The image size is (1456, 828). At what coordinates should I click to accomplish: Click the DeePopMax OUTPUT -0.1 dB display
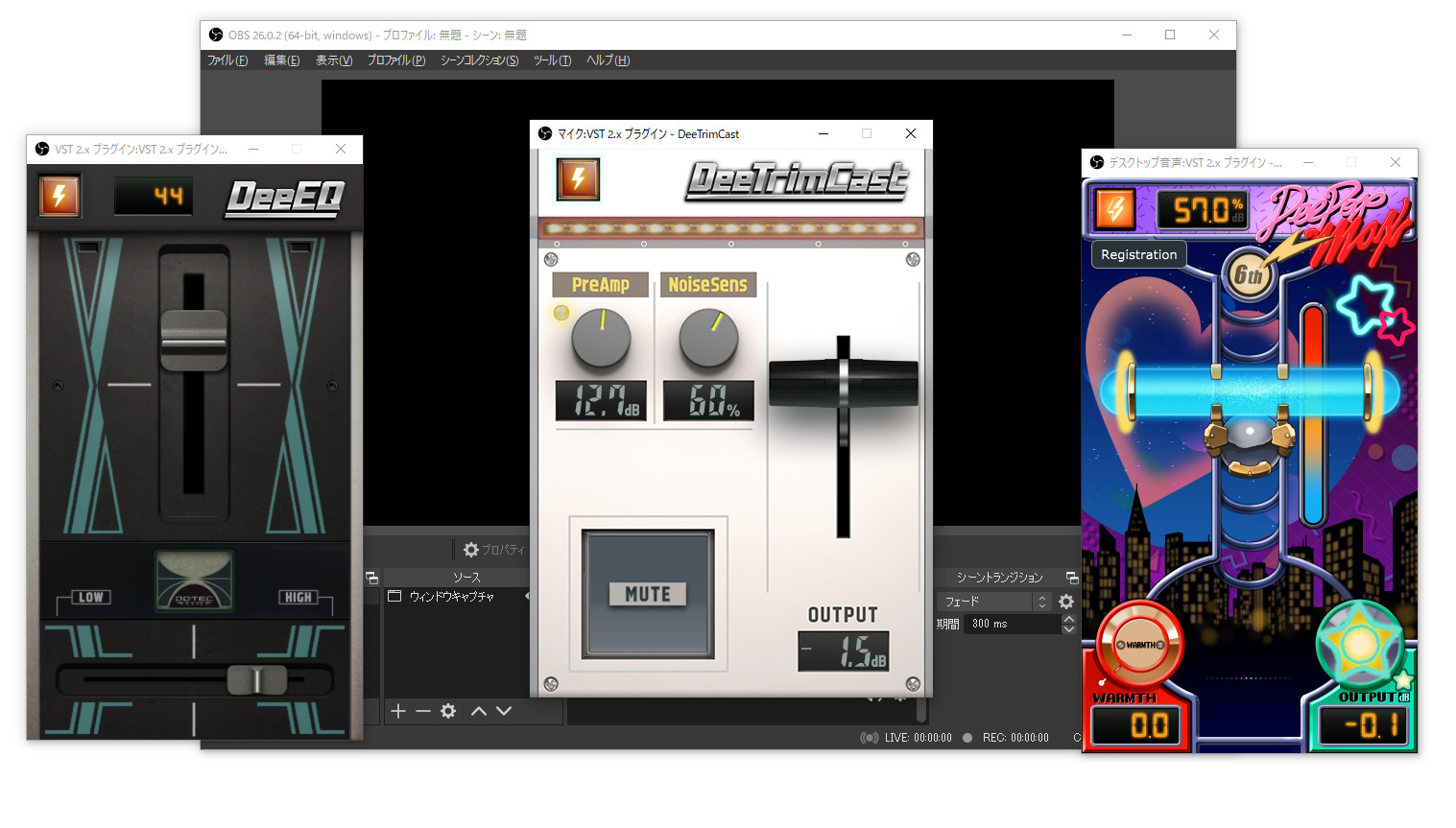pyautogui.click(x=1364, y=726)
